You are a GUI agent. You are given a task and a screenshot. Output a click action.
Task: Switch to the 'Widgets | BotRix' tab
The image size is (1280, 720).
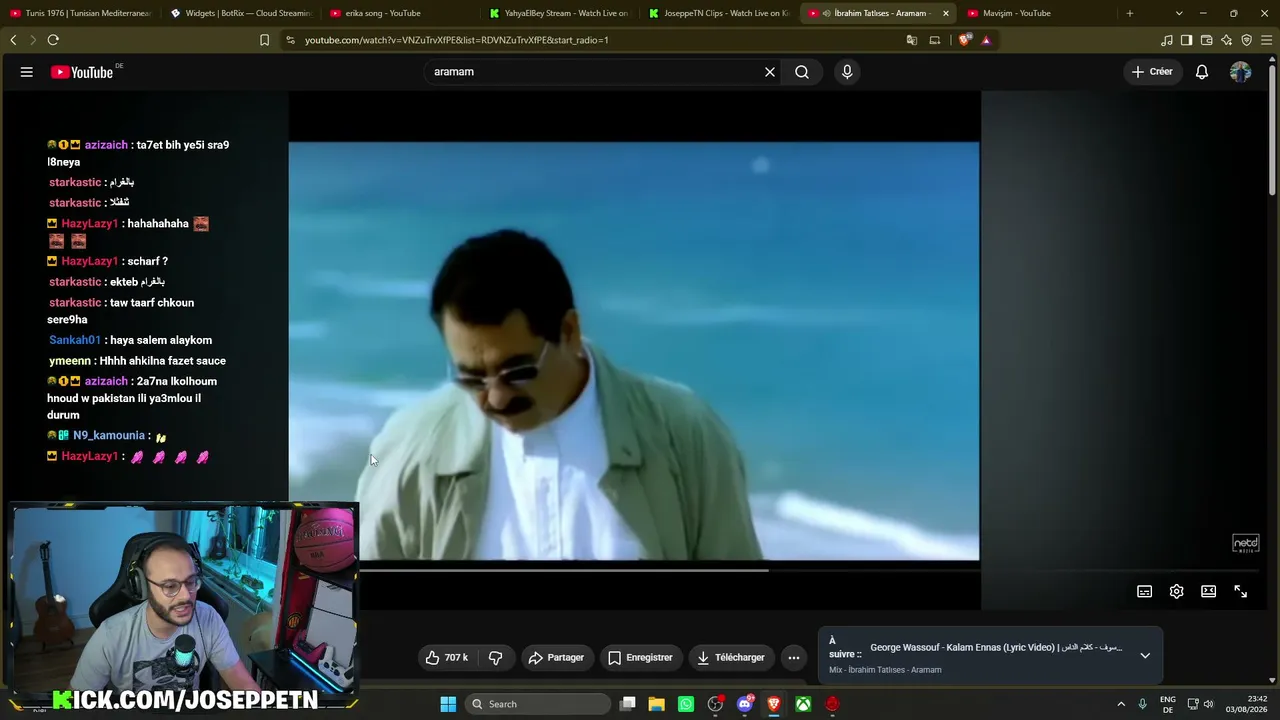coord(240,13)
